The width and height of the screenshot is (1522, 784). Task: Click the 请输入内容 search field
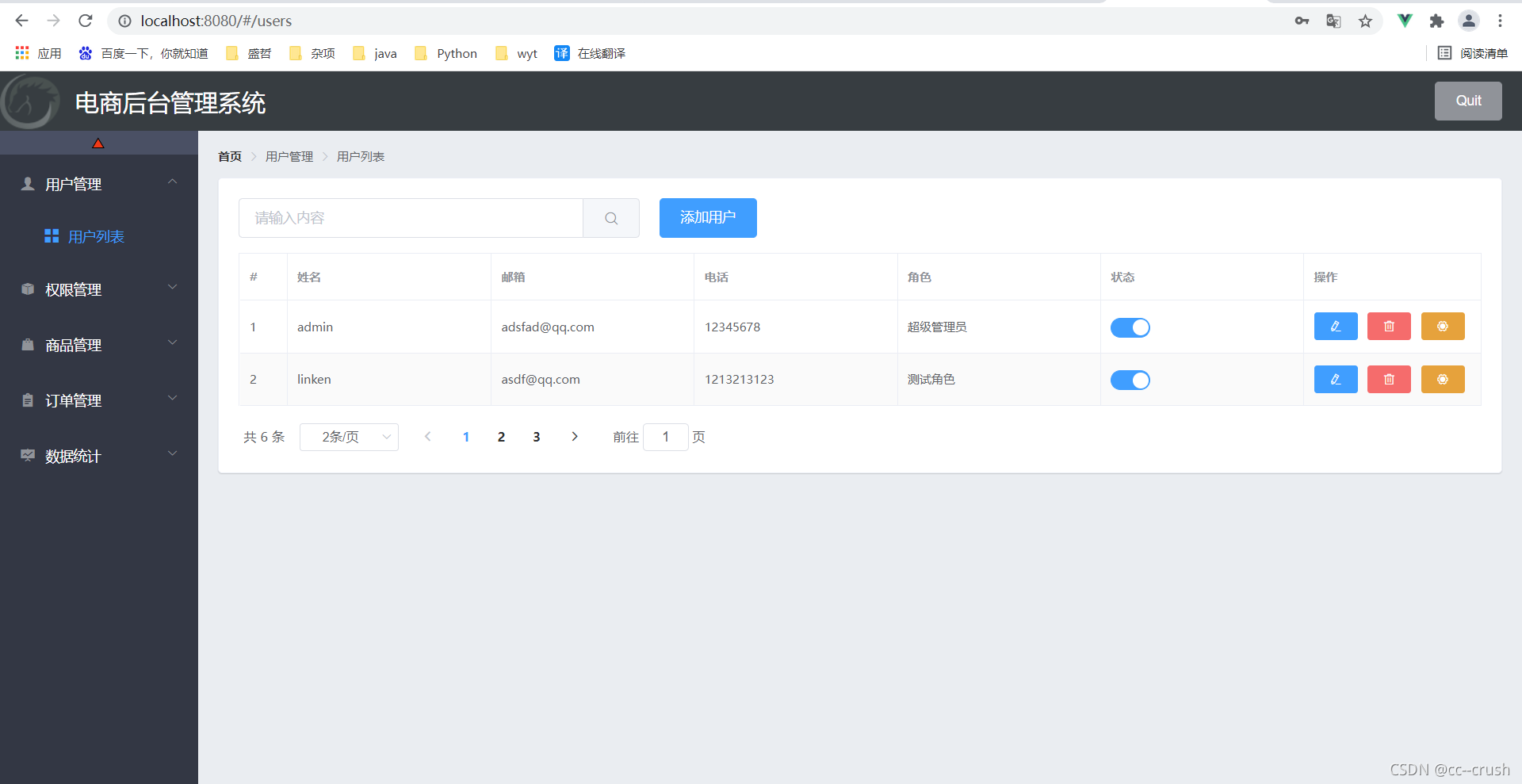click(x=411, y=218)
